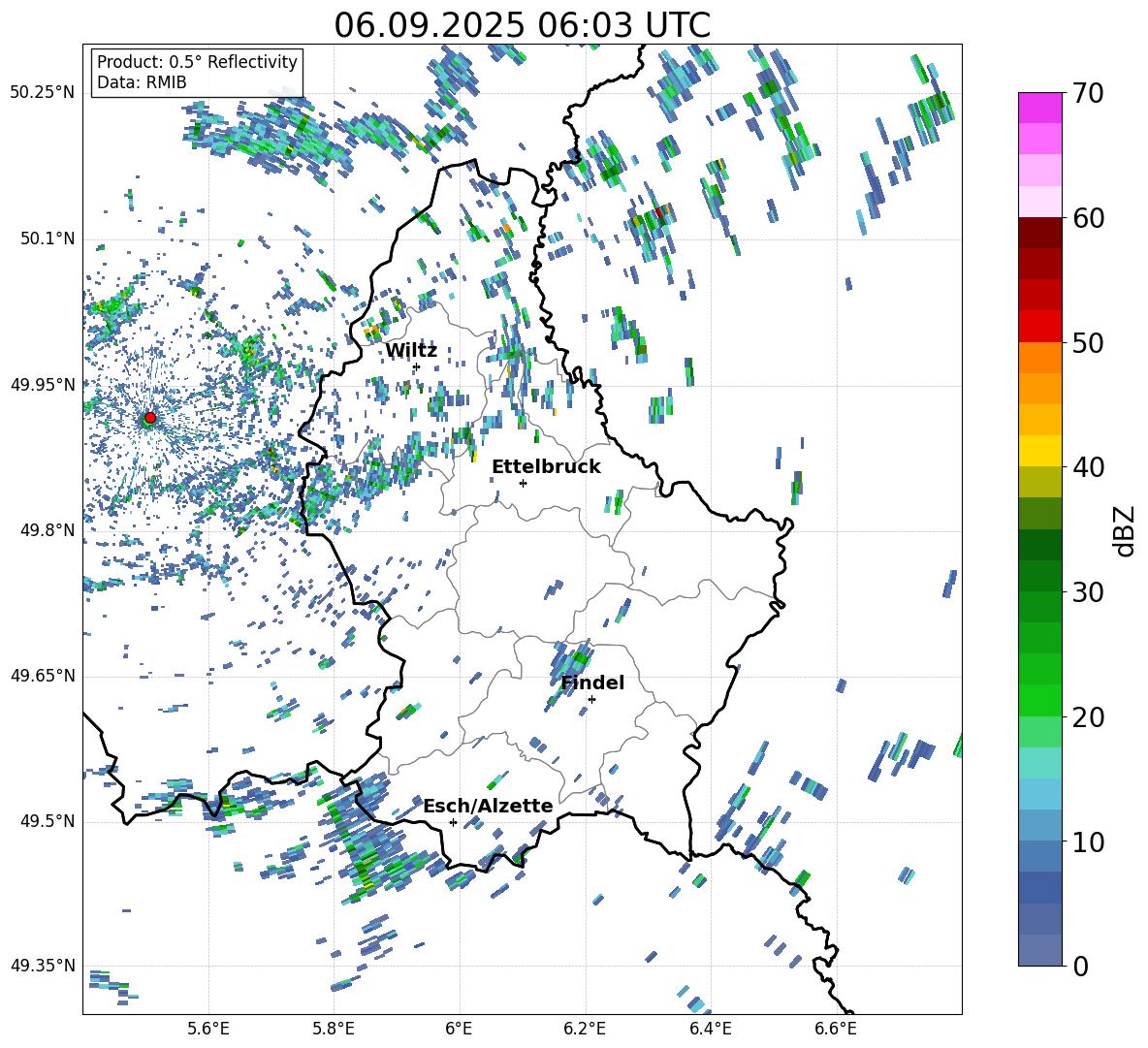Click the red radar site marker
The width and height of the screenshot is (1148, 1048).
pyautogui.click(x=150, y=418)
